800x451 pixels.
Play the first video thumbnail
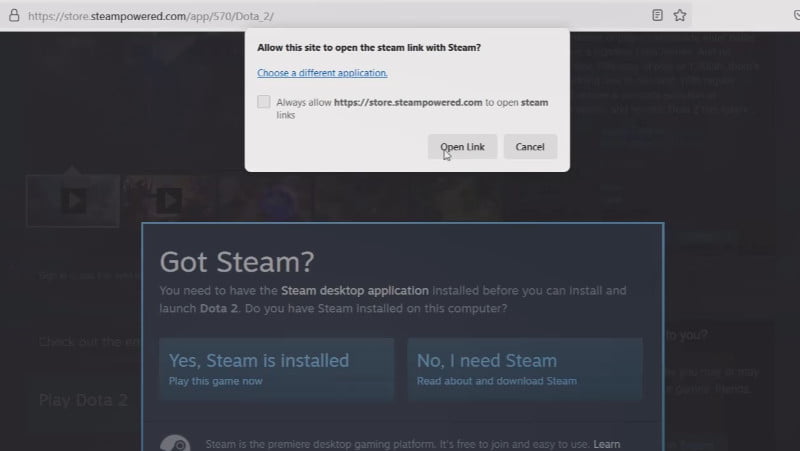[73, 201]
